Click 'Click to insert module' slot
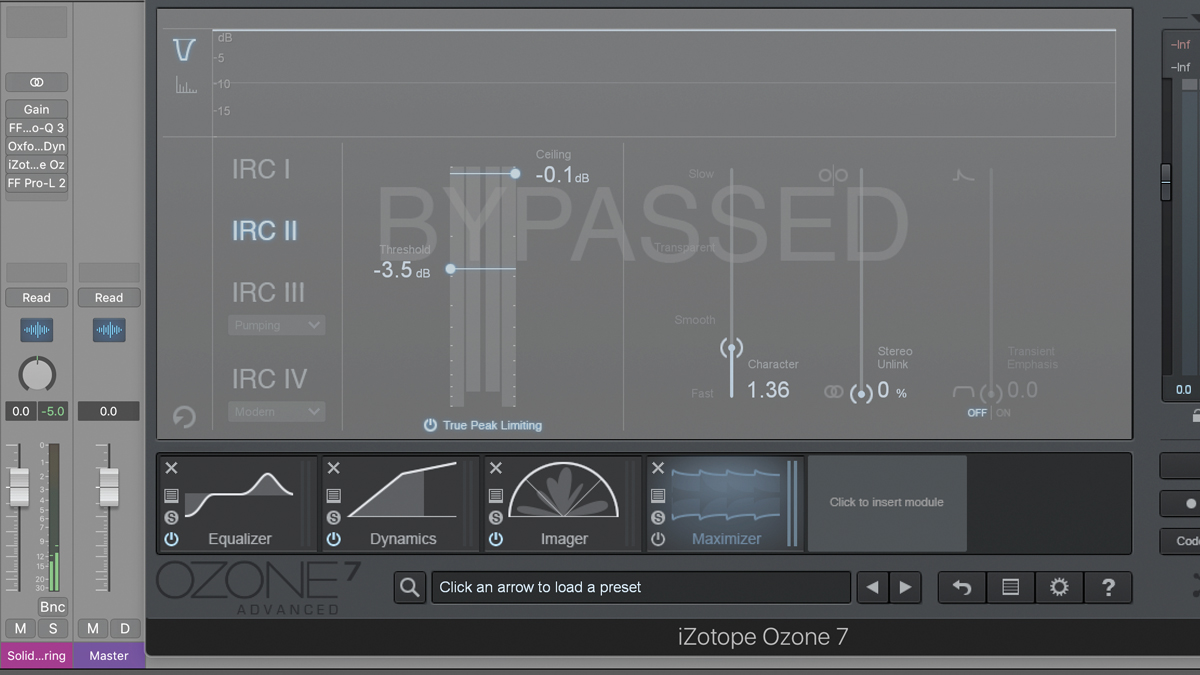 tap(887, 503)
